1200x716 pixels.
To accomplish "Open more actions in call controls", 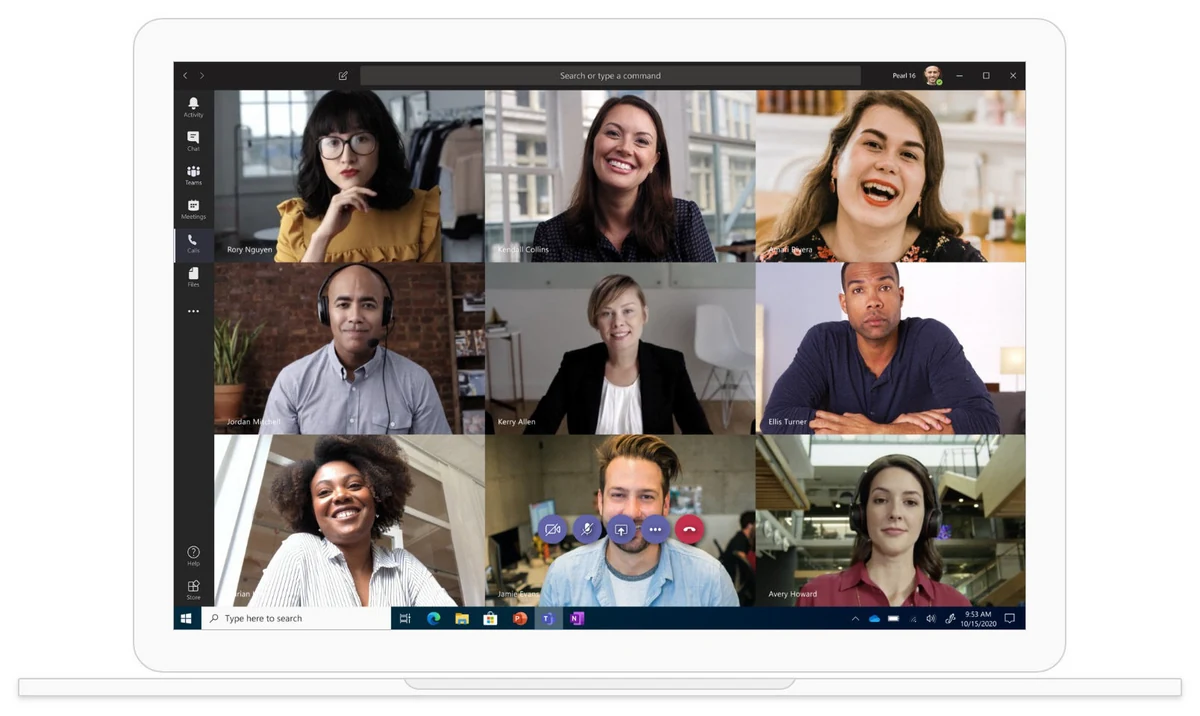I will point(655,529).
